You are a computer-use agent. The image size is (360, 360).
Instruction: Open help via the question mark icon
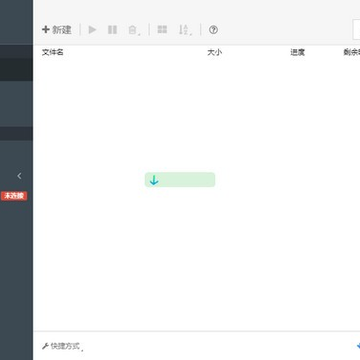[213, 30]
